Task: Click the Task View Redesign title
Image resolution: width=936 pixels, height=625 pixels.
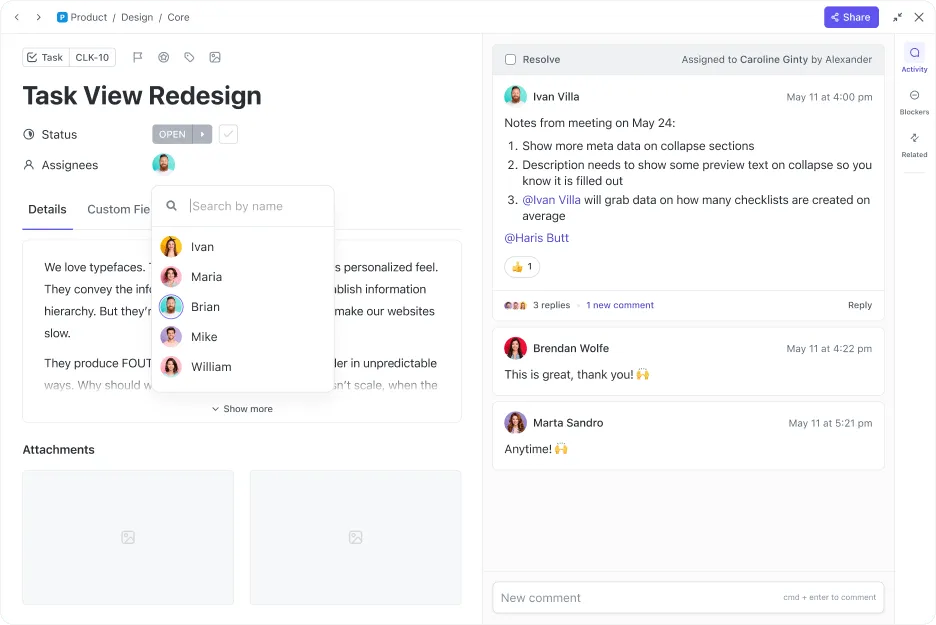Action: 142,96
